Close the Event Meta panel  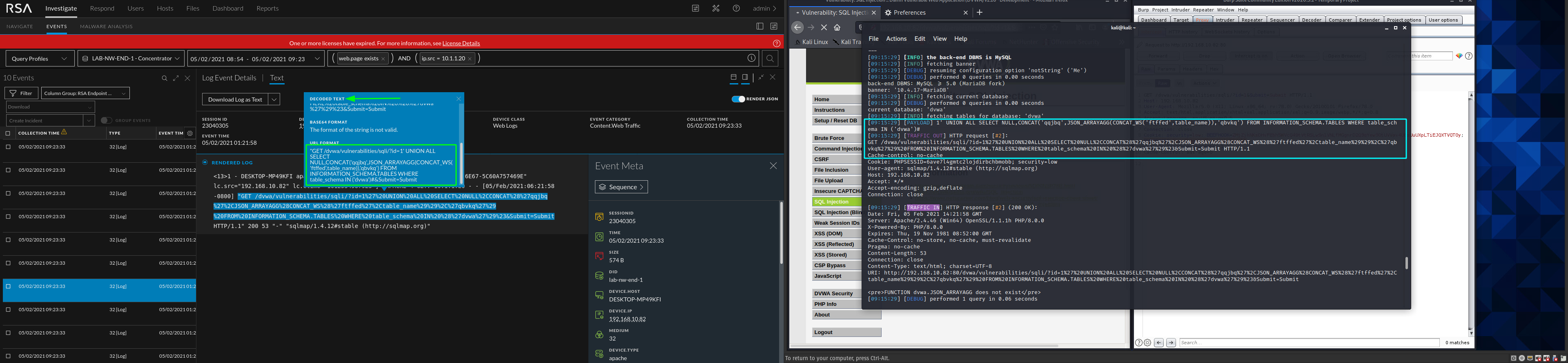point(773,166)
